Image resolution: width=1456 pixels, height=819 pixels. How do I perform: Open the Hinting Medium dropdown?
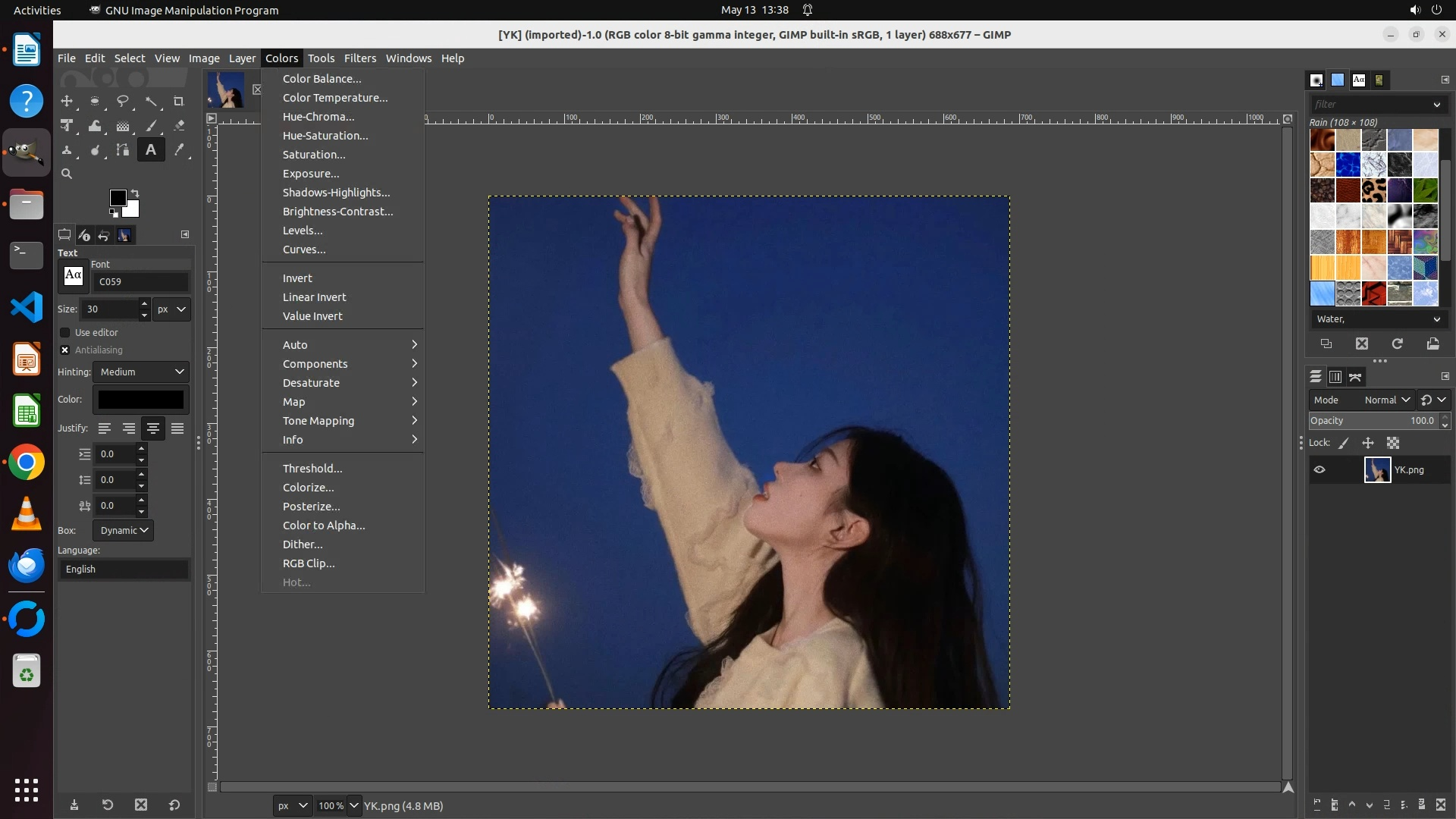(141, 372)
